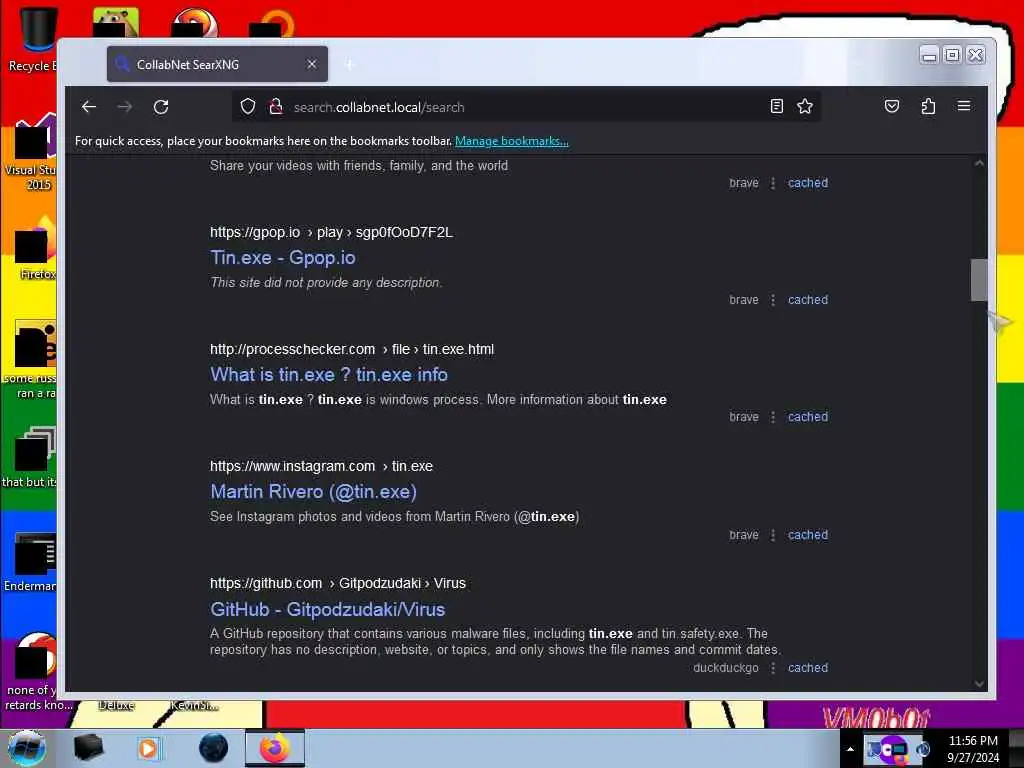
Task: Toggle reader view icon in address bar
Action: tap(776, 106)
